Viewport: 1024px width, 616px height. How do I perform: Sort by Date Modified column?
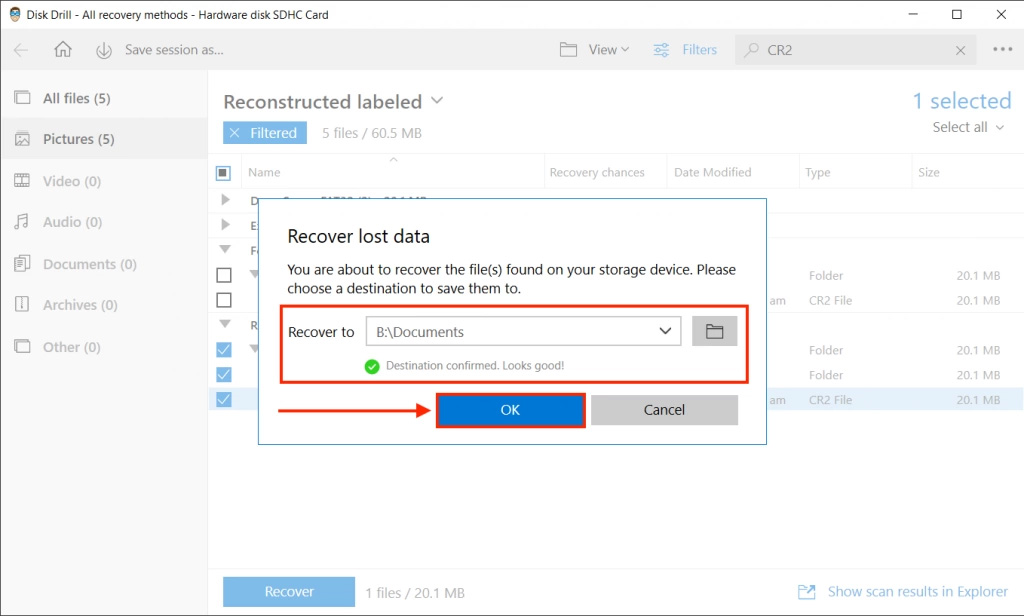[x=712, y=172]
